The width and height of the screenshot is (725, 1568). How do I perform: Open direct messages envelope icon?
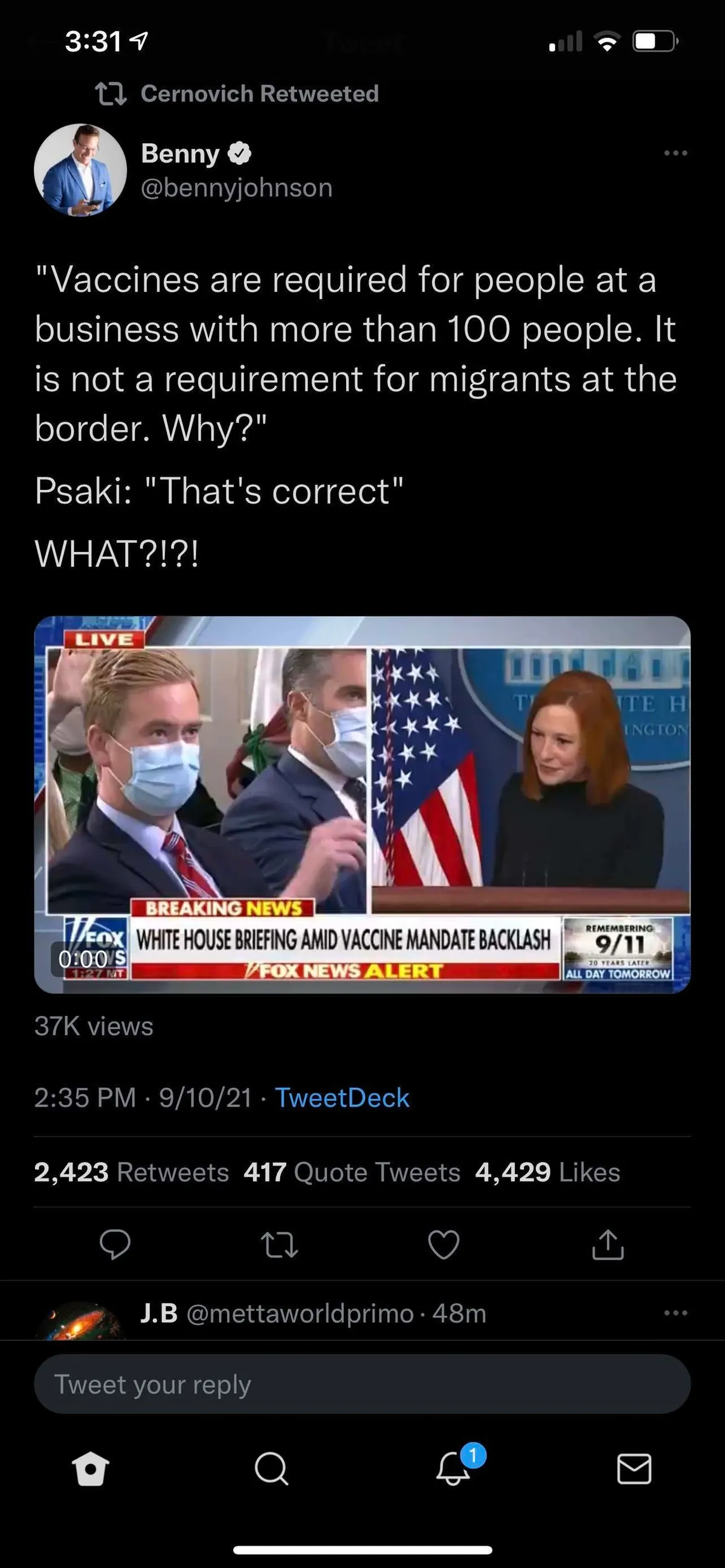tap(634, 1470)
